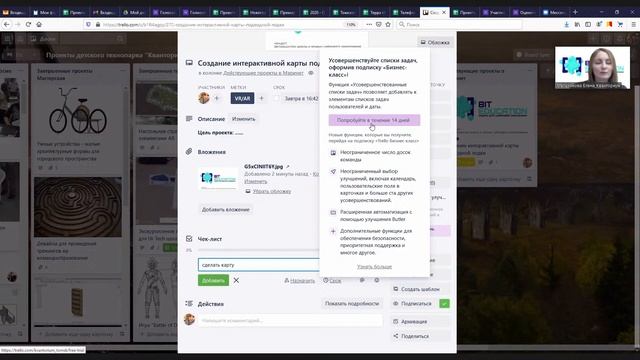Viewport: 640px width, 360px height.
Task: Add a label with the plus button
Action: (262, 98)
